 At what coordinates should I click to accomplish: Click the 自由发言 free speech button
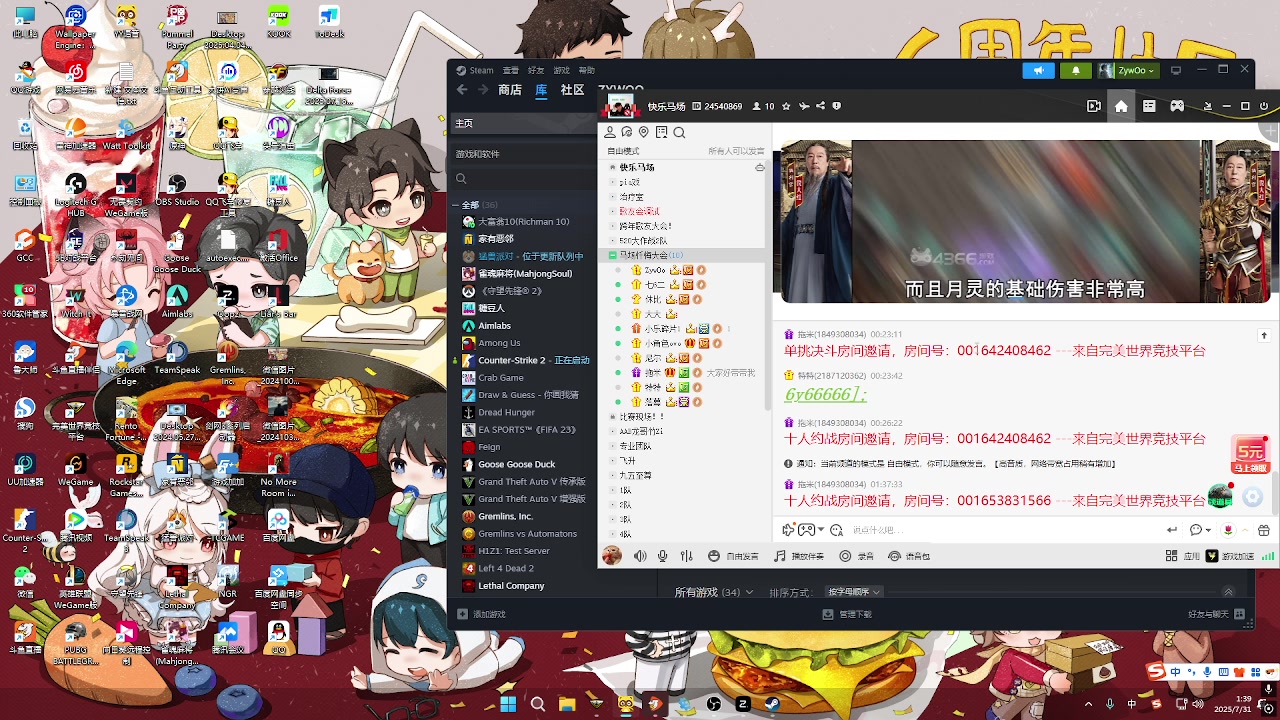coord(734,556)
